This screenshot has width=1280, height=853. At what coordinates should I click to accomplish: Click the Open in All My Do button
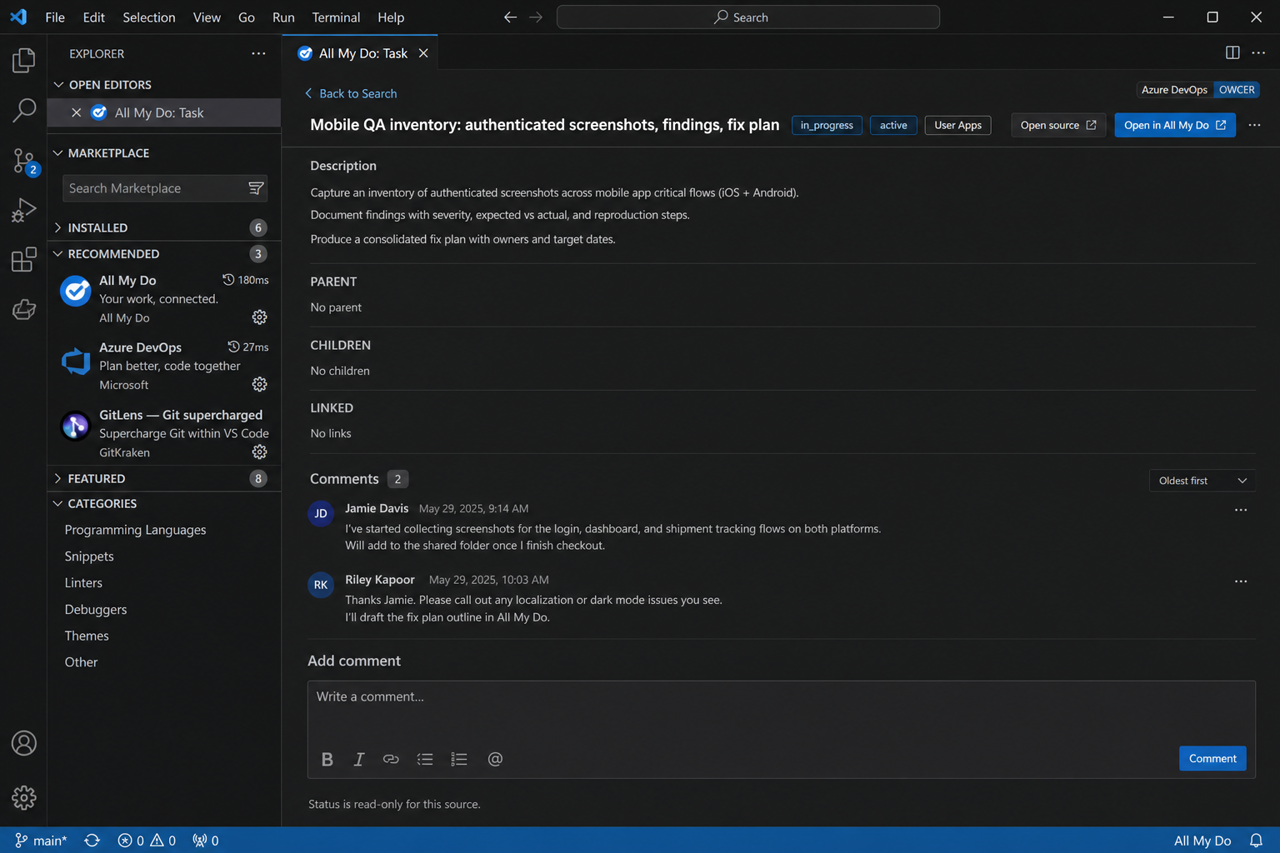(1175, 125)
